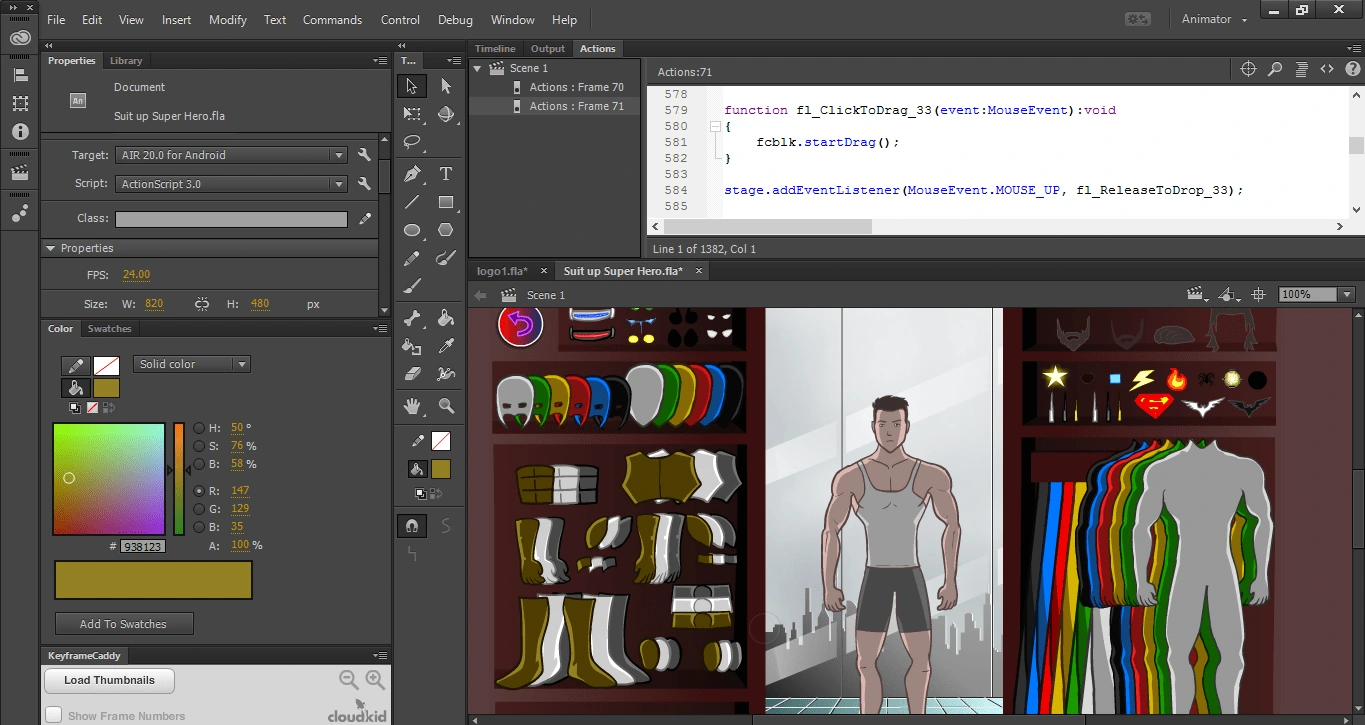Select the Brush tool
The width and height of the screenshot is (1365, 725).
(412, 286)
